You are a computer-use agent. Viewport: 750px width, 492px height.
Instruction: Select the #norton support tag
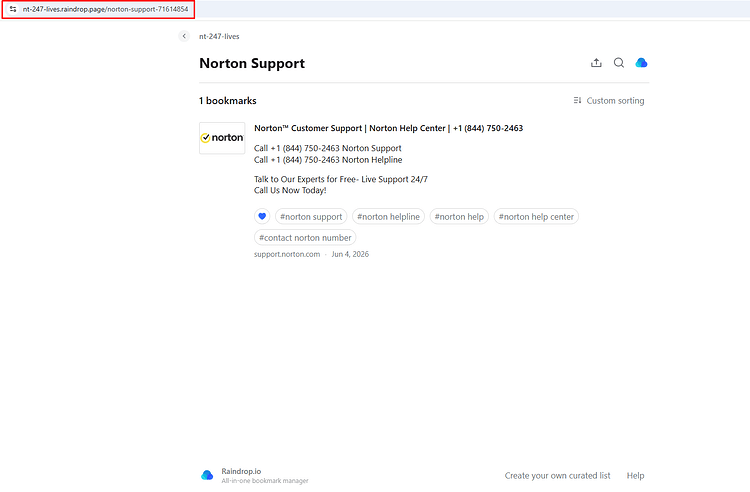pyautogui.click(x=311, y=217)
